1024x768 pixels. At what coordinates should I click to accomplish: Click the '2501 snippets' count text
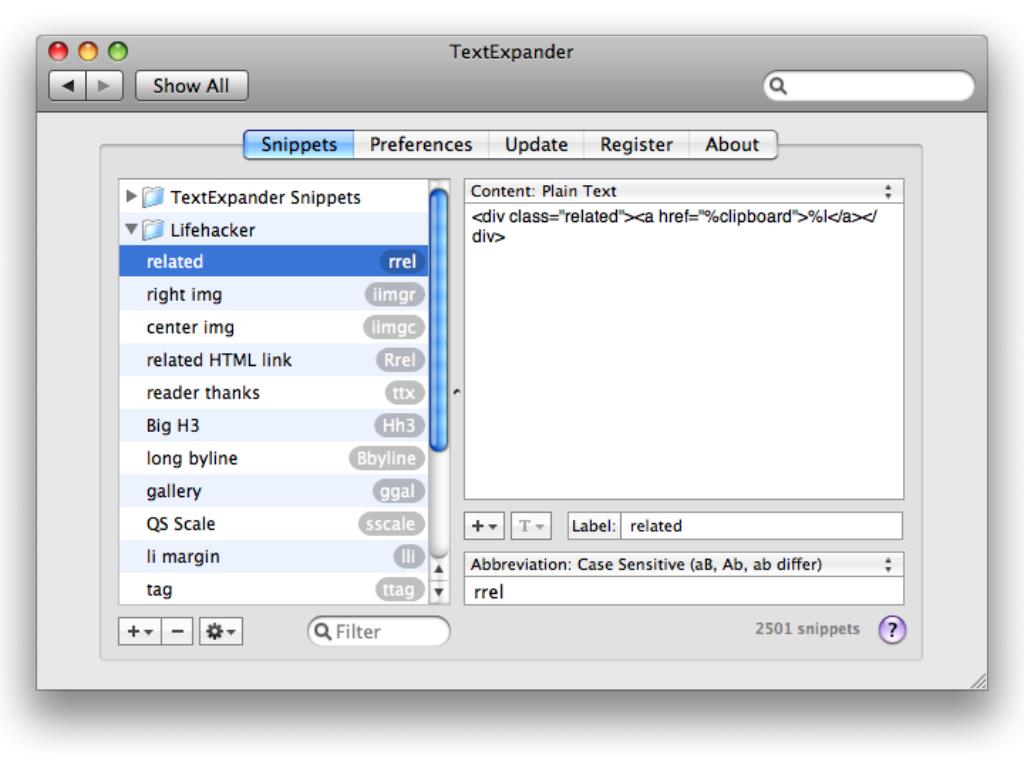[807, 629]
